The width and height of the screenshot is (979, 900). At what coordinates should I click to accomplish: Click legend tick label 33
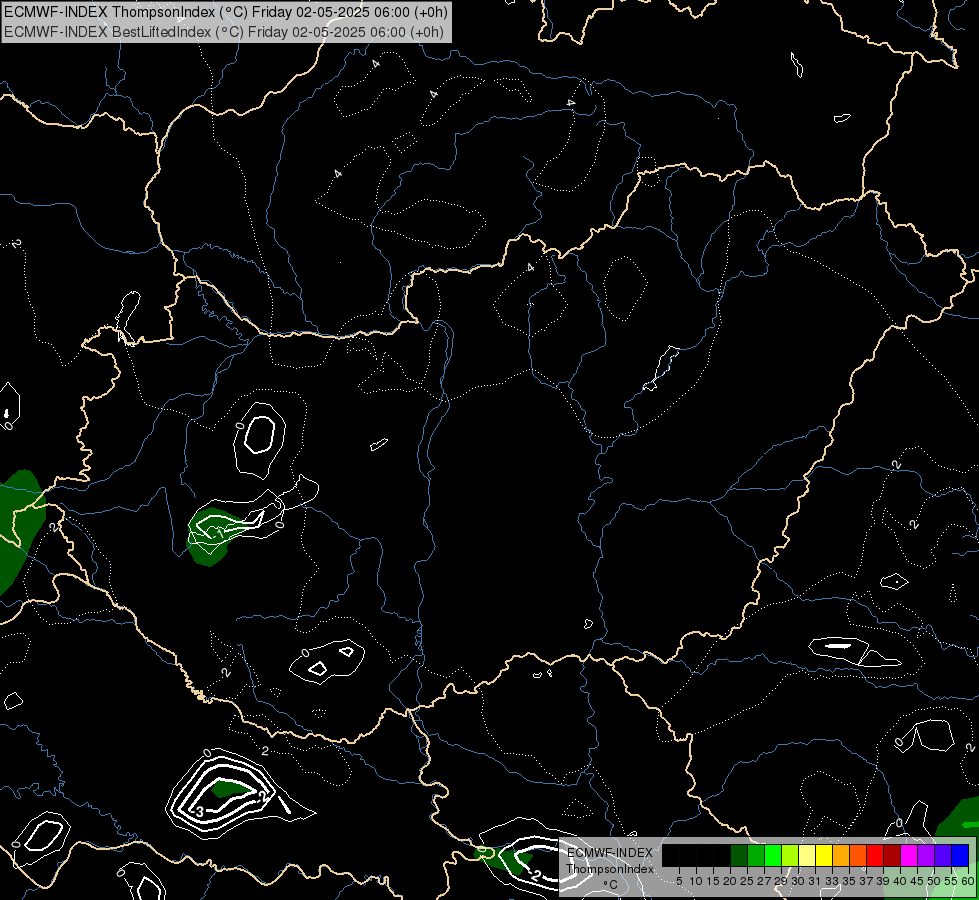coord(832,881)
